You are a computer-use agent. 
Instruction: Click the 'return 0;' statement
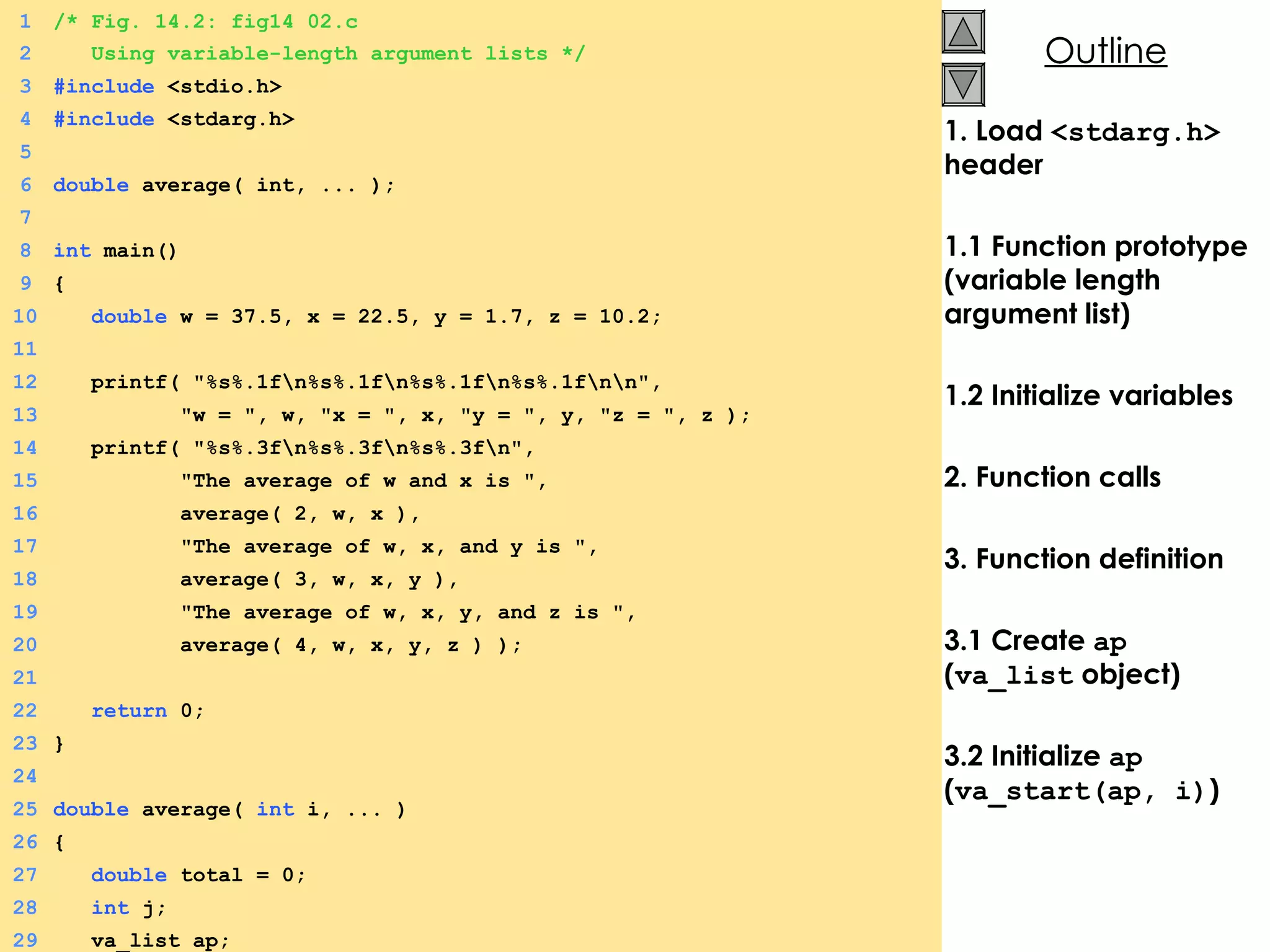point(148,711)
